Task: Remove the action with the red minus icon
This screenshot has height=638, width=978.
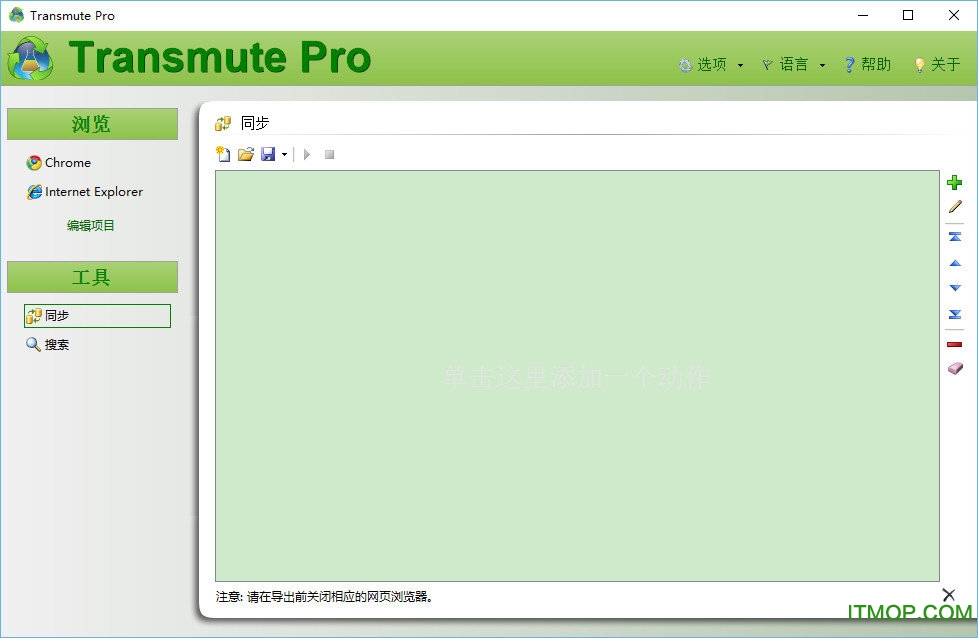Action: tap(954, 342)
